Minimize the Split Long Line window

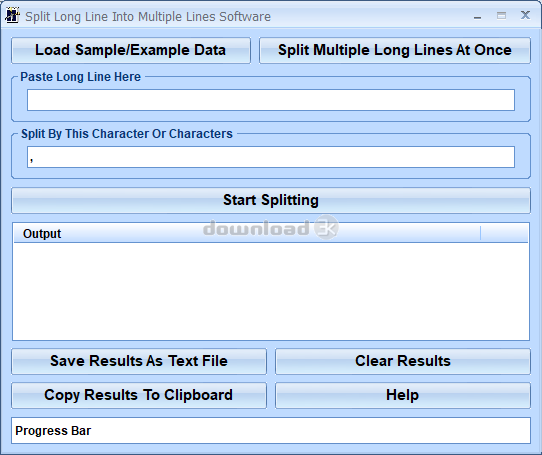pos(477,17)
